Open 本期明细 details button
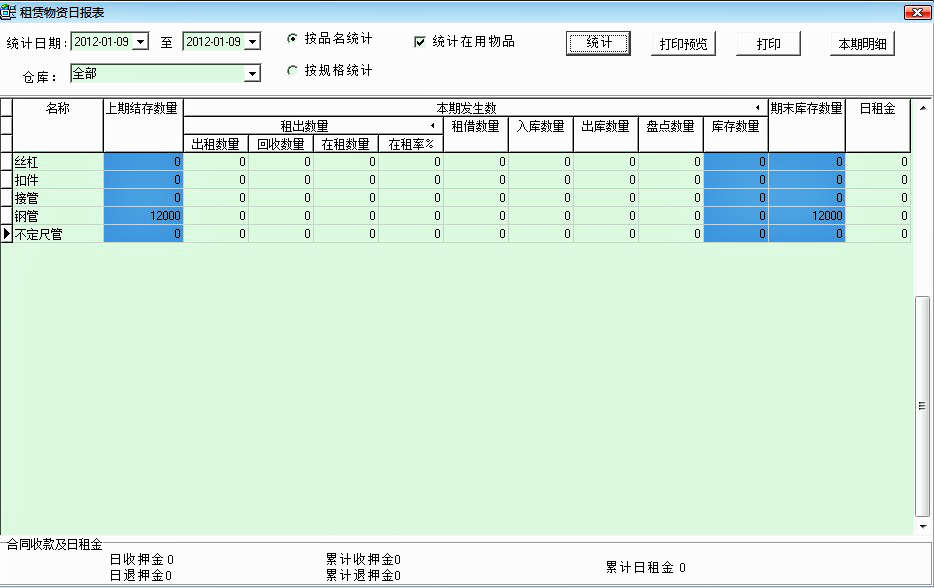 tap(862, 44)
